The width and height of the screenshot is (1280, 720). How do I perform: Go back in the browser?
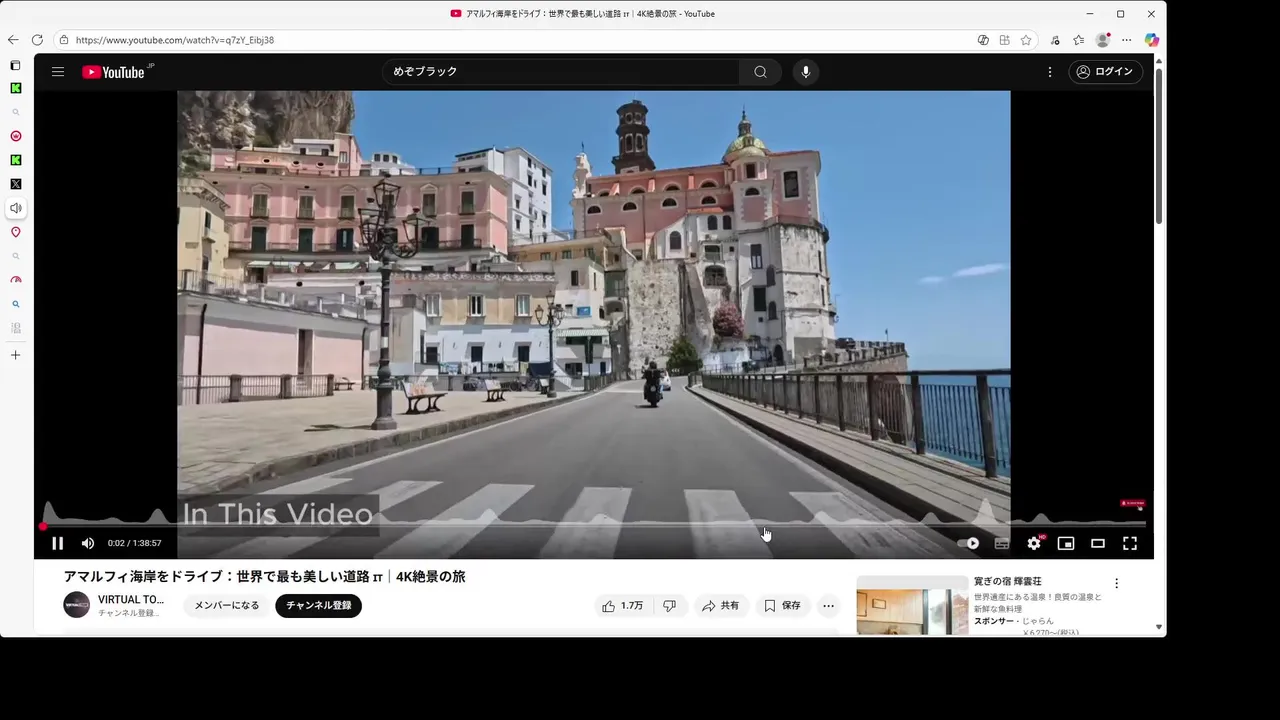(13, 40)
